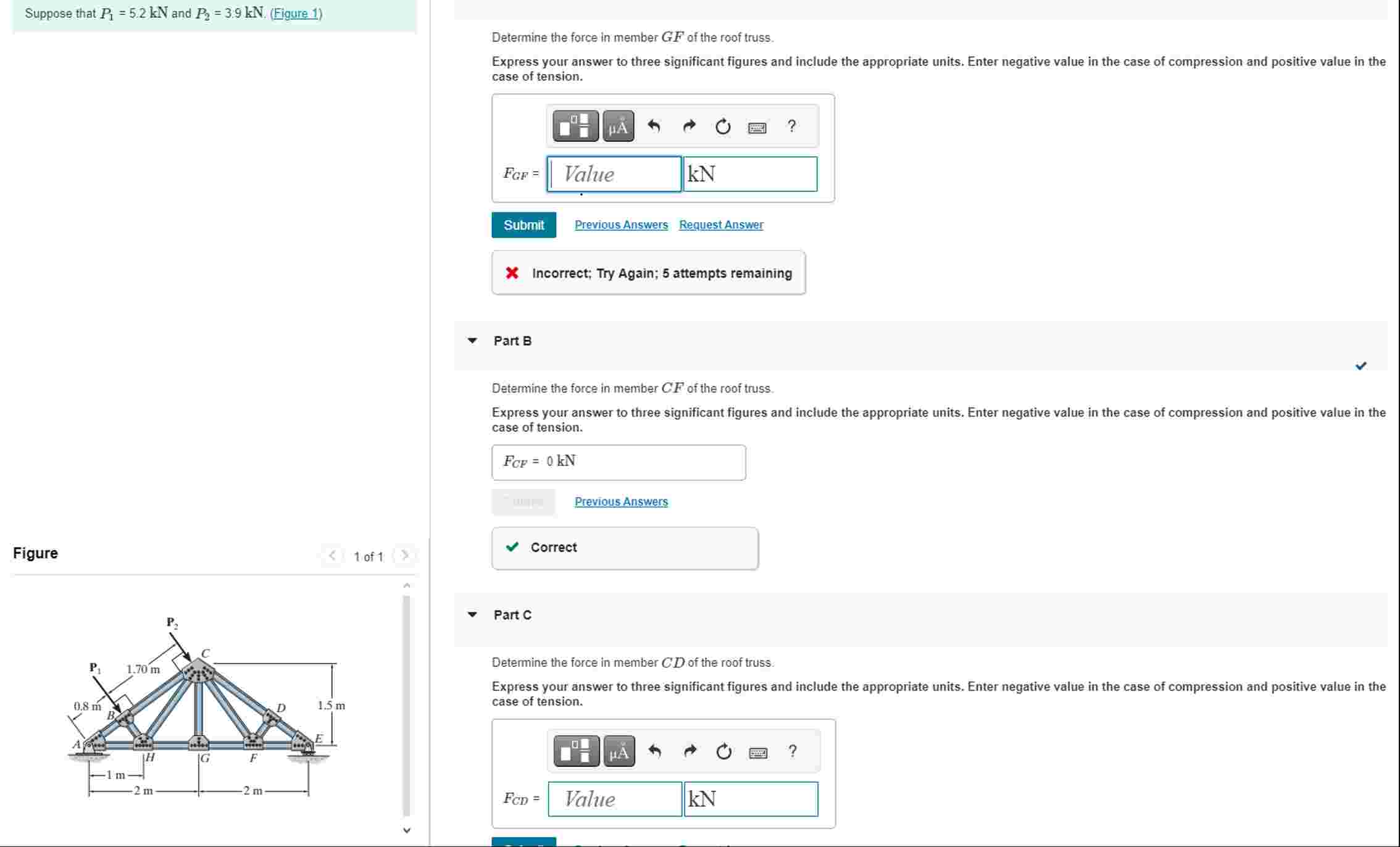1400x847 pixels.
Task: Open Previous Answers link under Part B
Action: click(621, 501)
